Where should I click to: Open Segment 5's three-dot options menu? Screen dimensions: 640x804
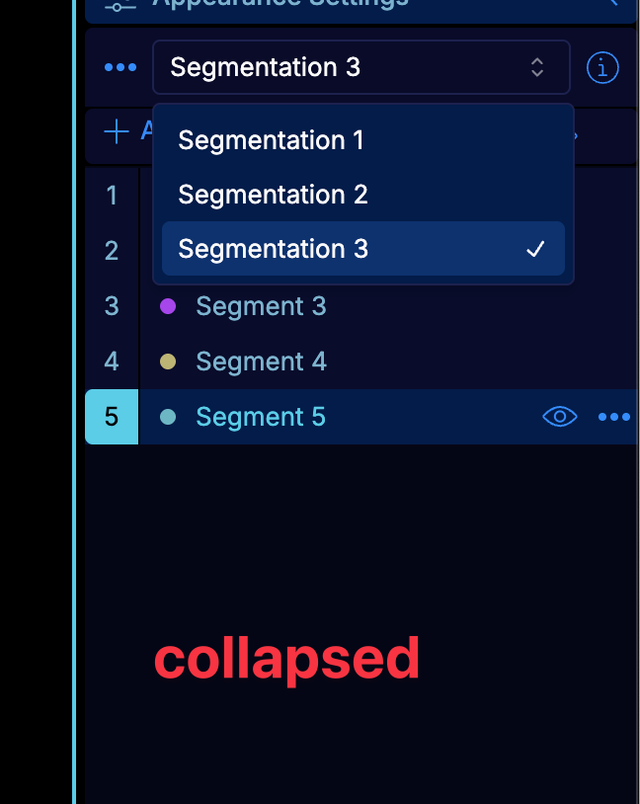point(614,417)
